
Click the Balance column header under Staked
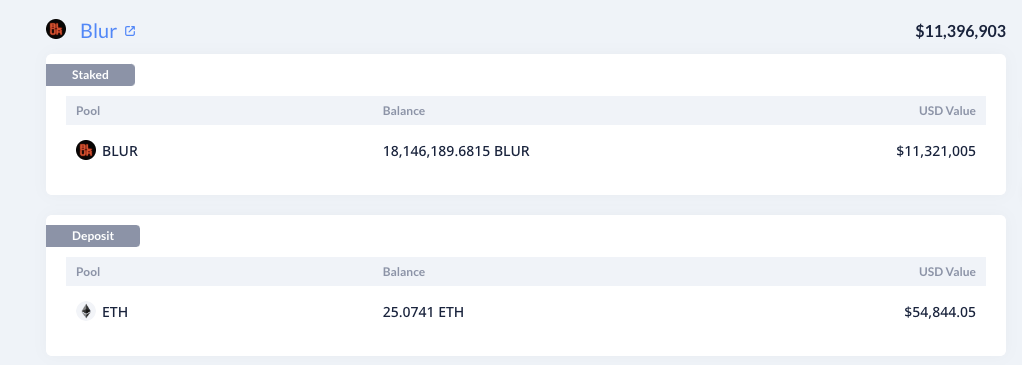point(403,111)
